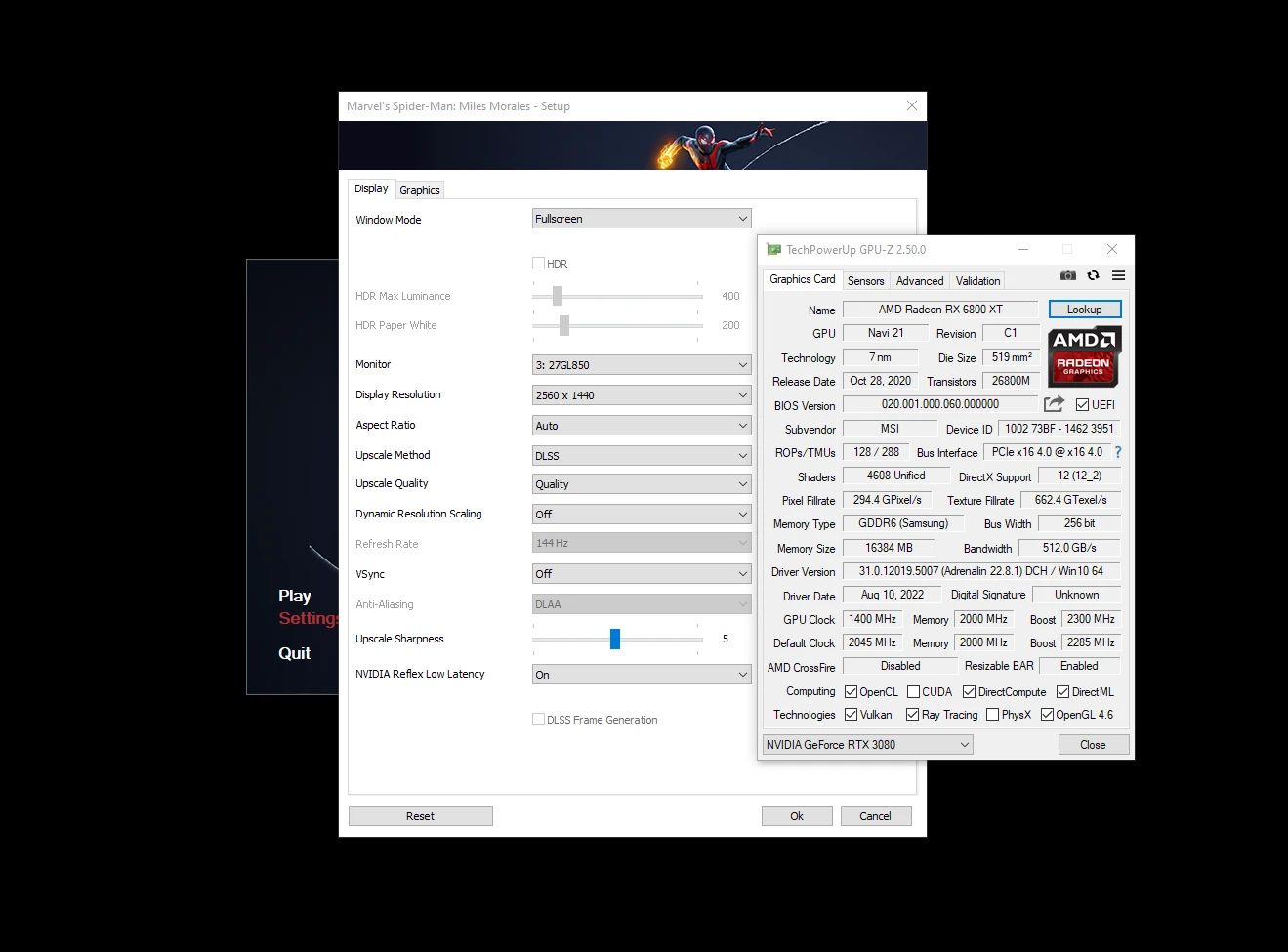1288x952 pixels.
Task: Open the Monitor dropdown
Action: point(642,365)
